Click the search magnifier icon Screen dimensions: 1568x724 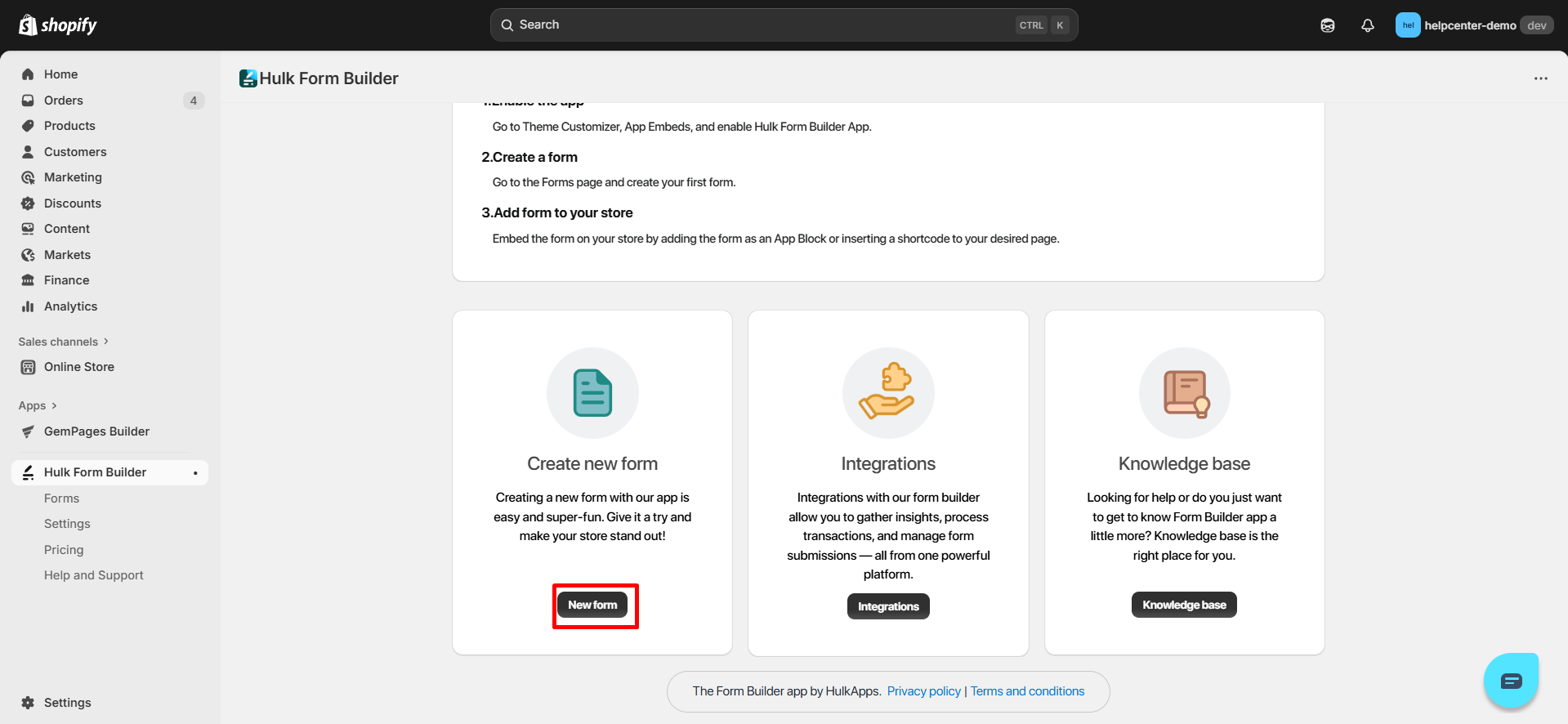507,25
